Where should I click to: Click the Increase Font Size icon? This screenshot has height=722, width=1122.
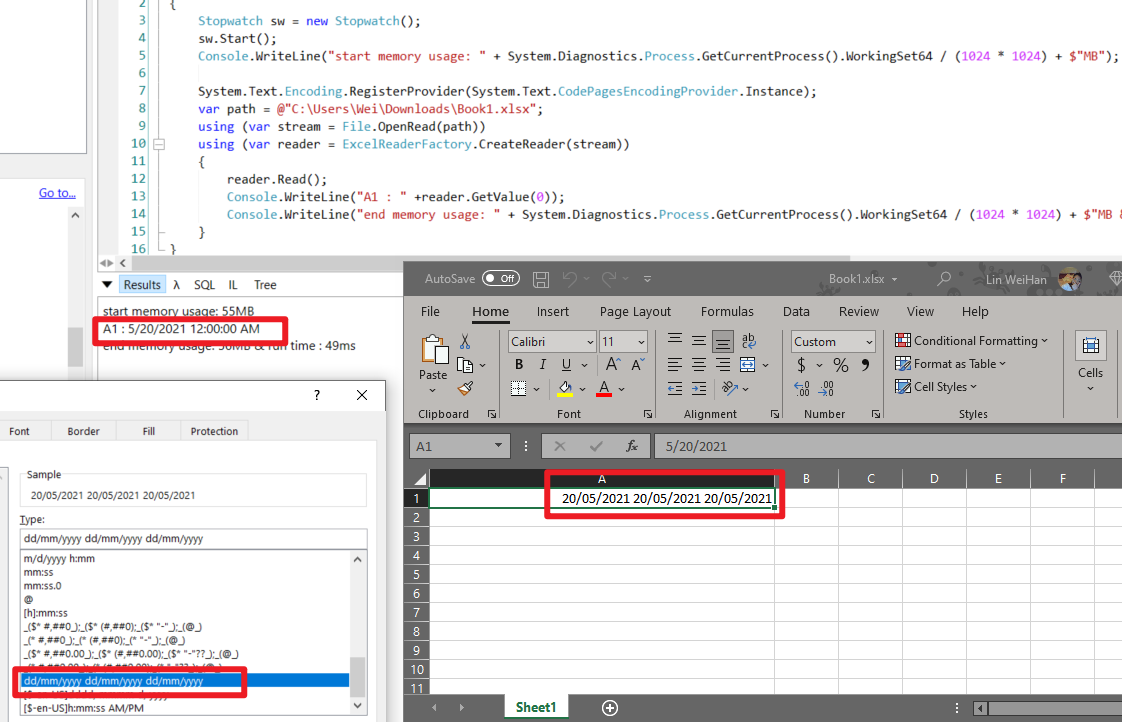[611, 363]
